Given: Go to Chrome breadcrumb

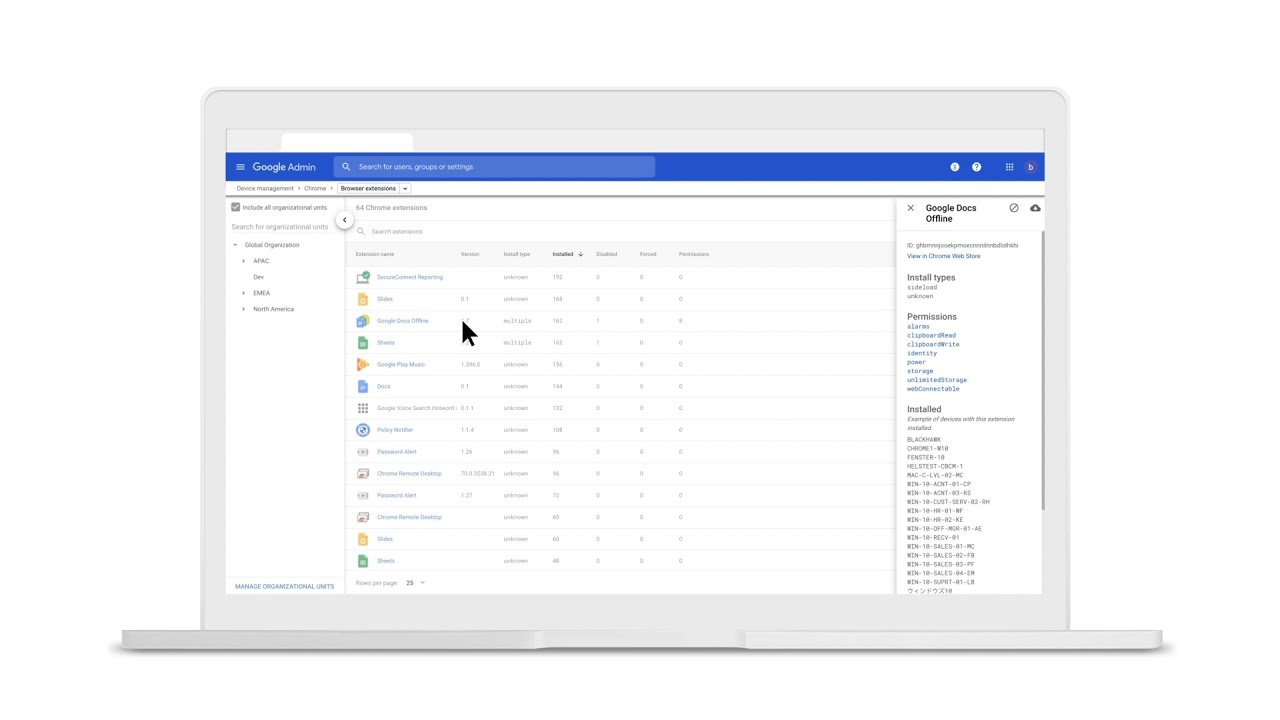Looking at the screenshot, I should [x=315, y=188].
